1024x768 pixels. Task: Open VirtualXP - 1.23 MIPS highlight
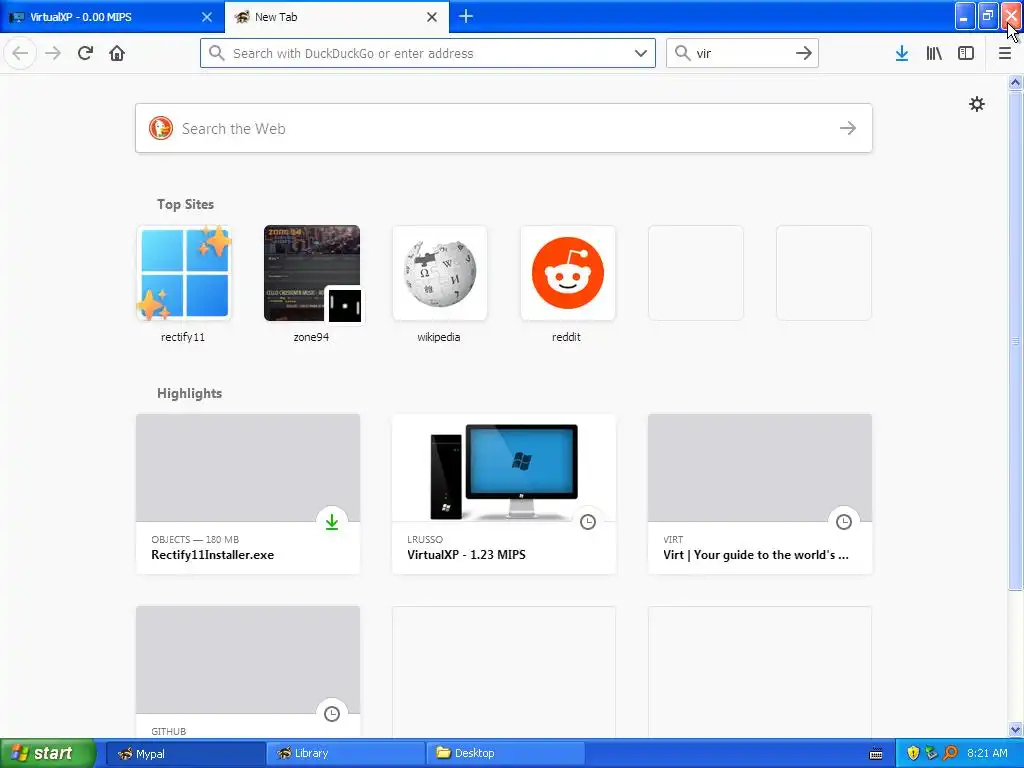pyautogui.click(x=504, y=494)
